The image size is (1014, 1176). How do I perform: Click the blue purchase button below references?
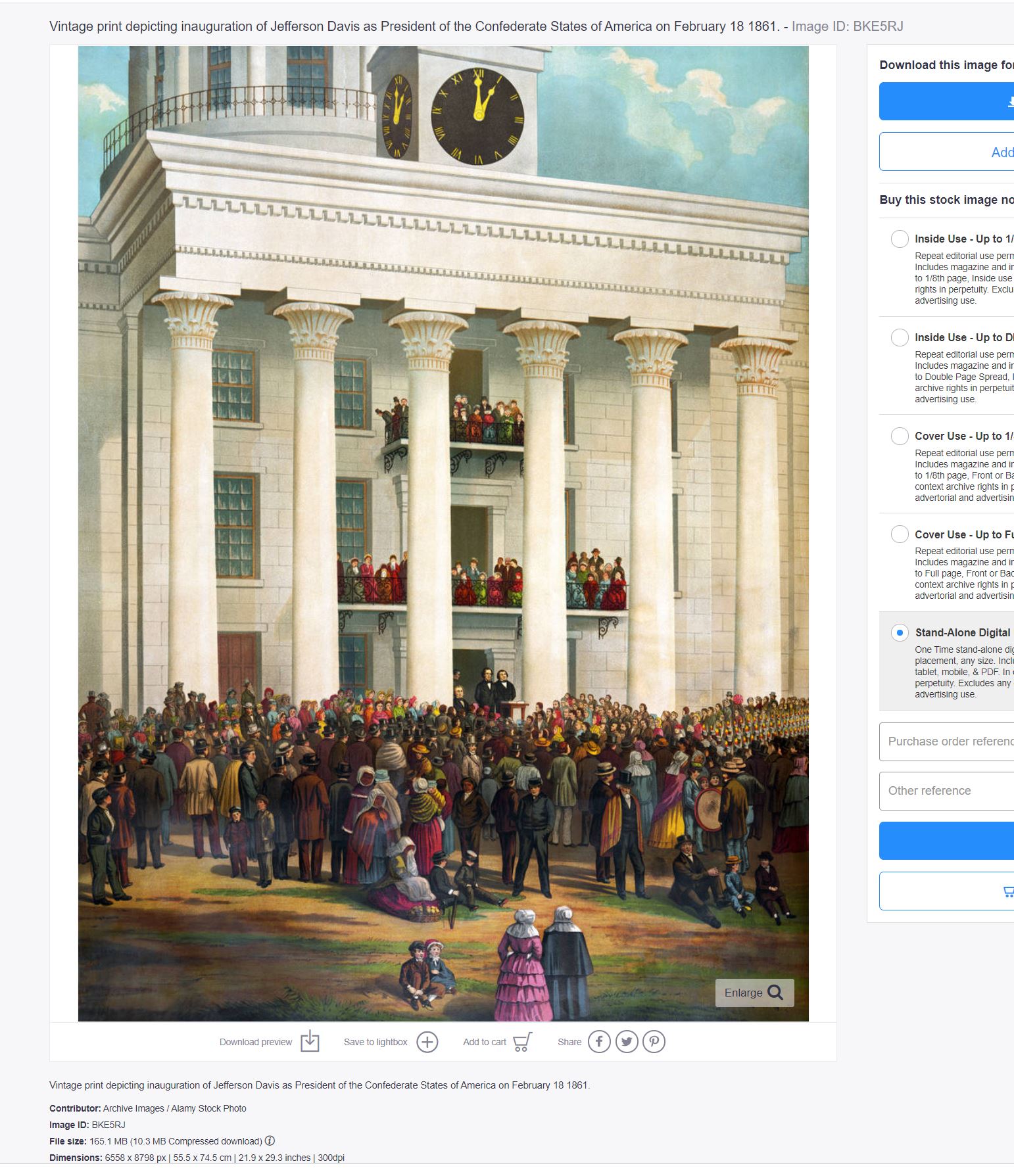tap(946, 841)
